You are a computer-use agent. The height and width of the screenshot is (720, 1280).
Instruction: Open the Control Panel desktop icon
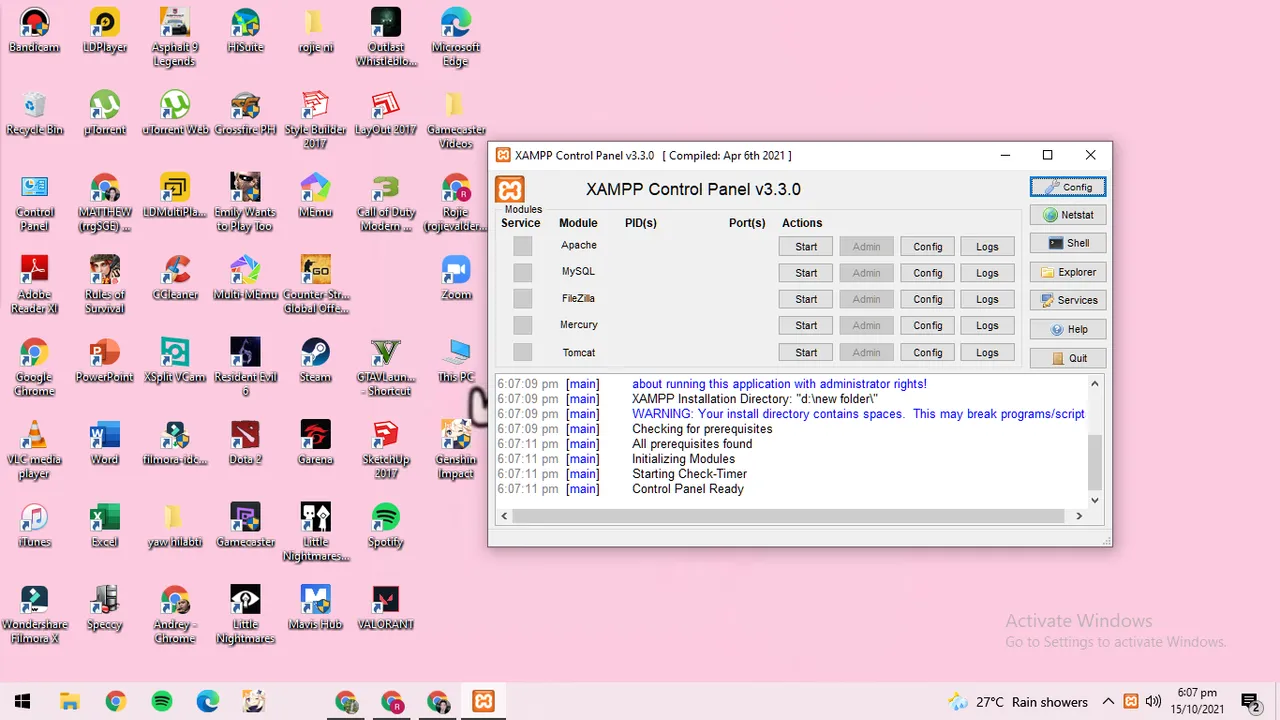coord(35,203)
